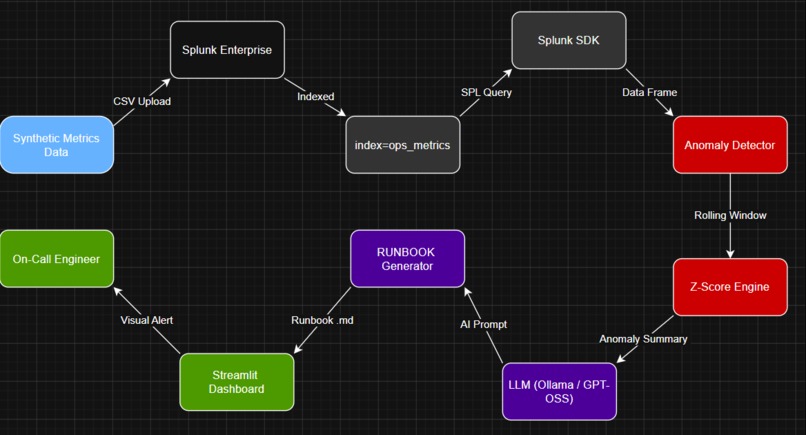Select the Runbook .md edge label
Image resolution: width=806 pixels, height=435 pixels.
point(322,320)
